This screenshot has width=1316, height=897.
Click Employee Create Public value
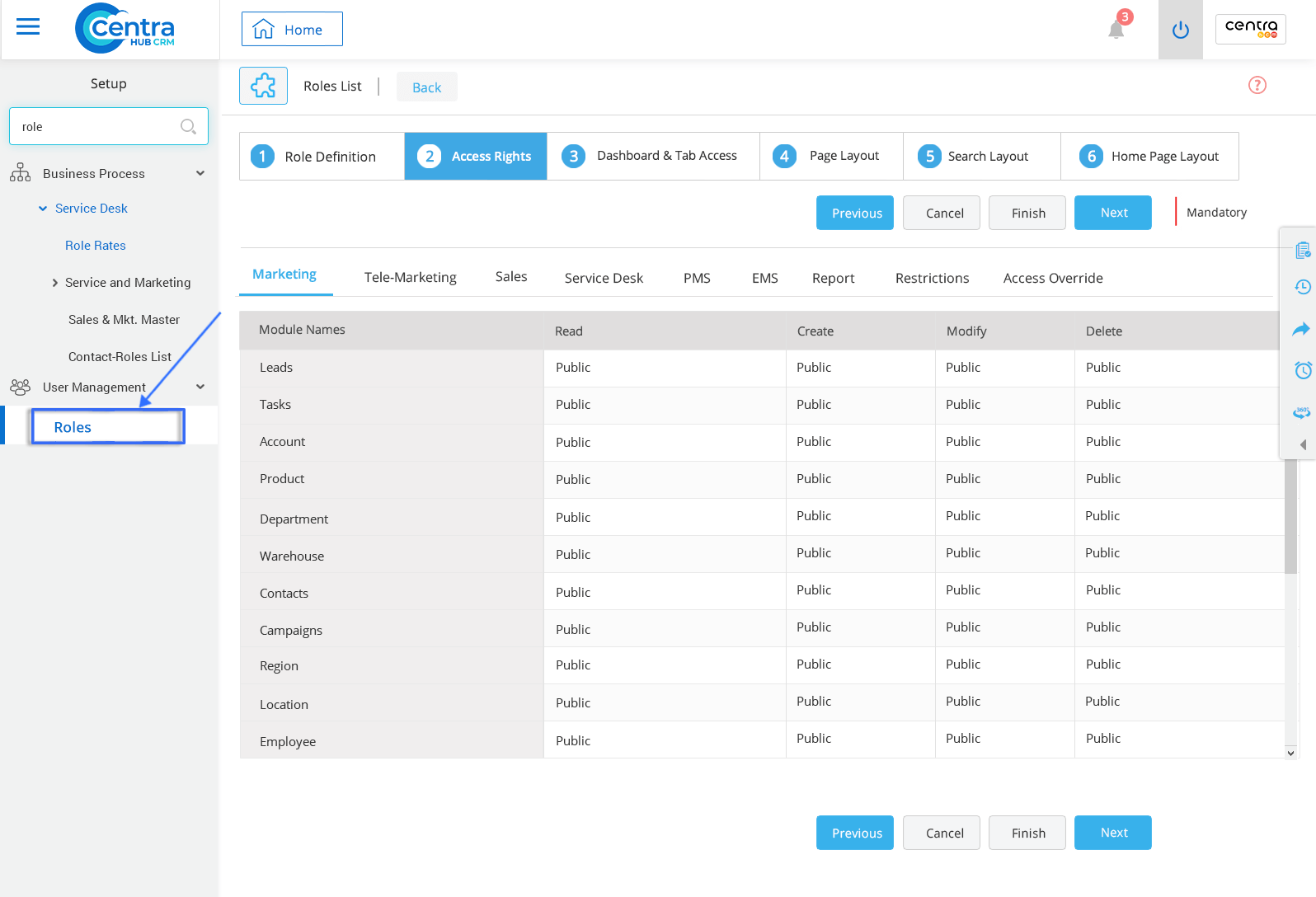pyautogui.click(x=814, y=739)
